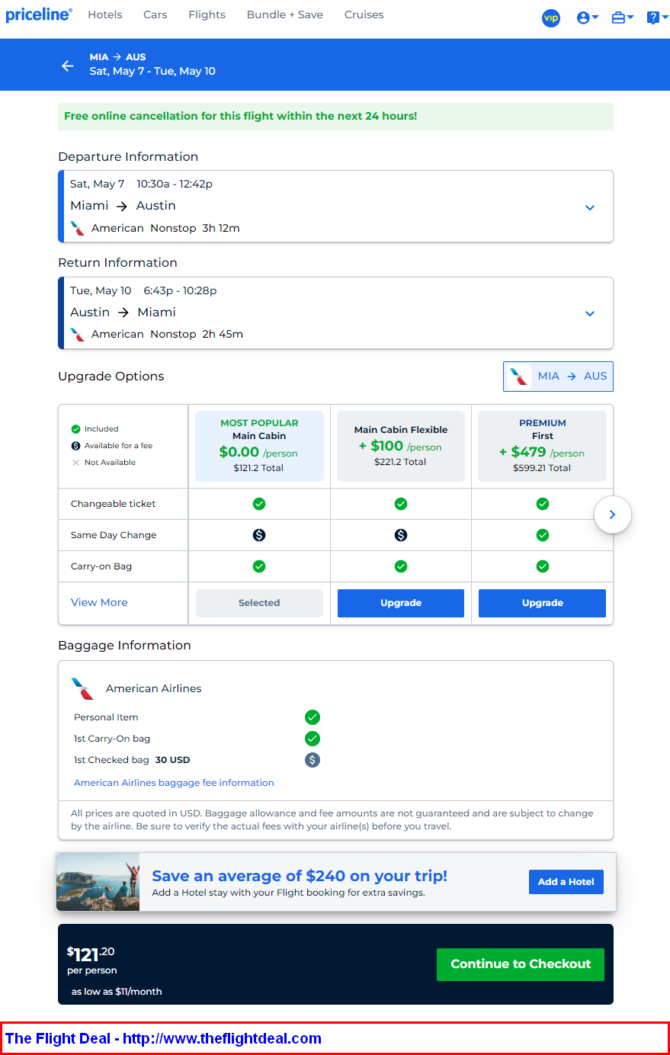Click Main Cabin Same Day Change fee icon
Viewport: 670px width, 1055px height.
[259, 535]
